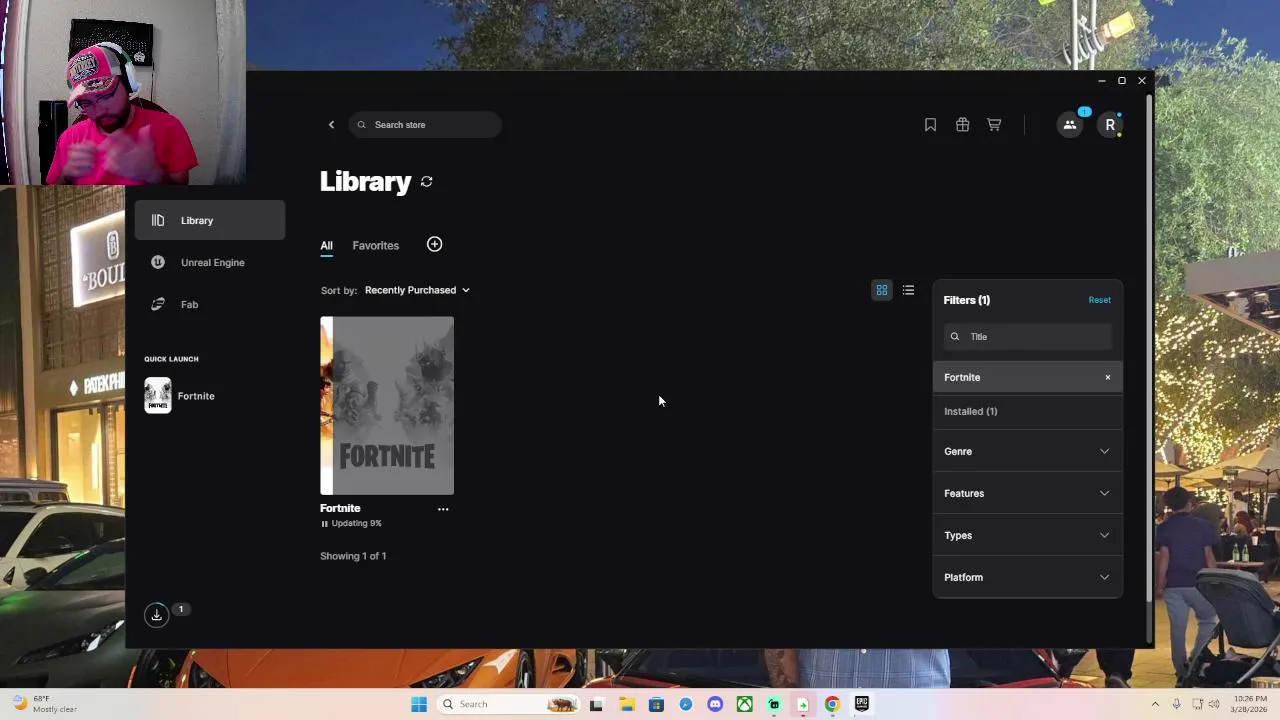This screenshot has height=720, width=1280.
Task: Click the Filters (1) heading
Action: [967, 300]
